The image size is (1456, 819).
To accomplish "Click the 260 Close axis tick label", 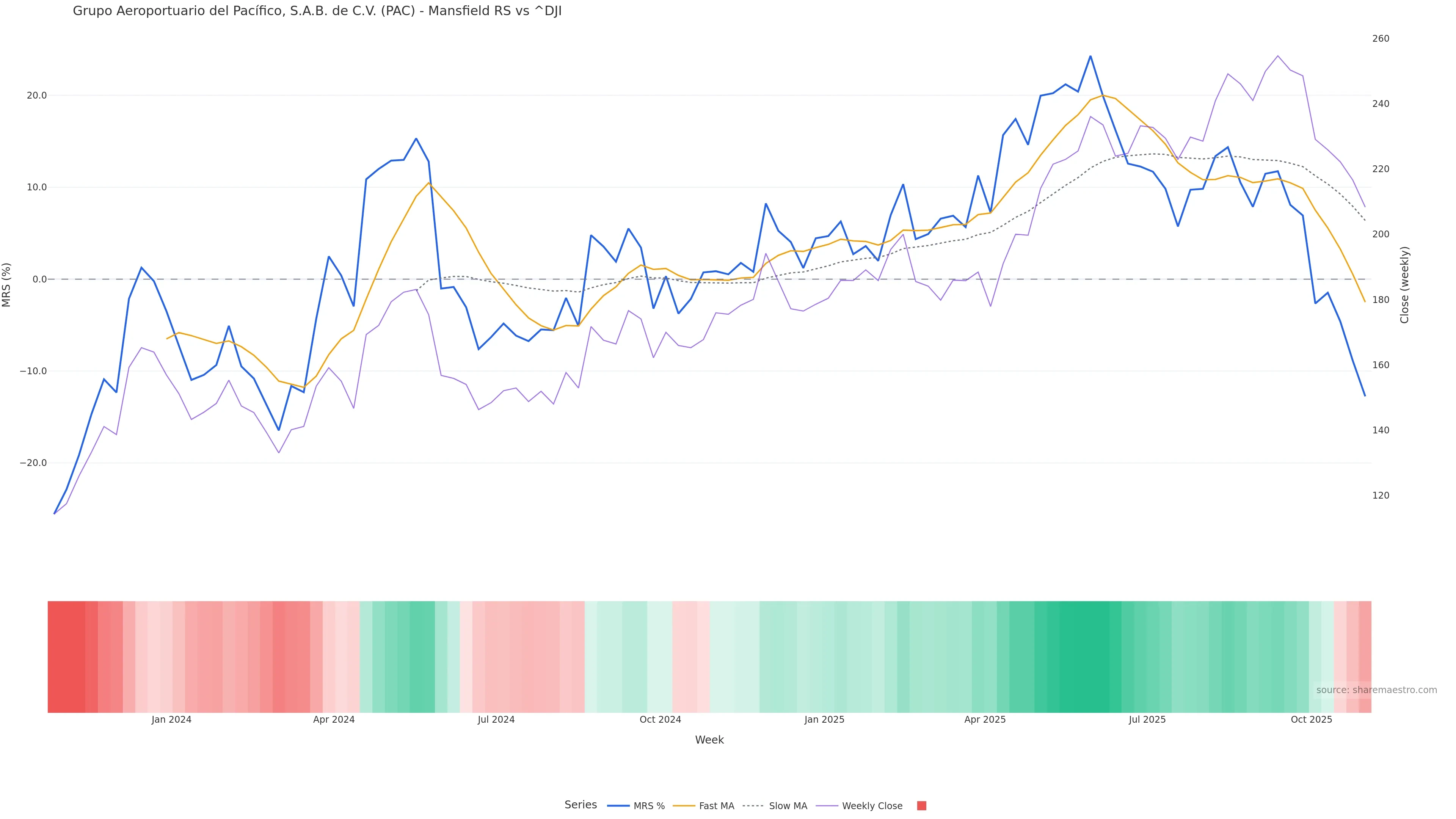I will tap(1380, 38).
